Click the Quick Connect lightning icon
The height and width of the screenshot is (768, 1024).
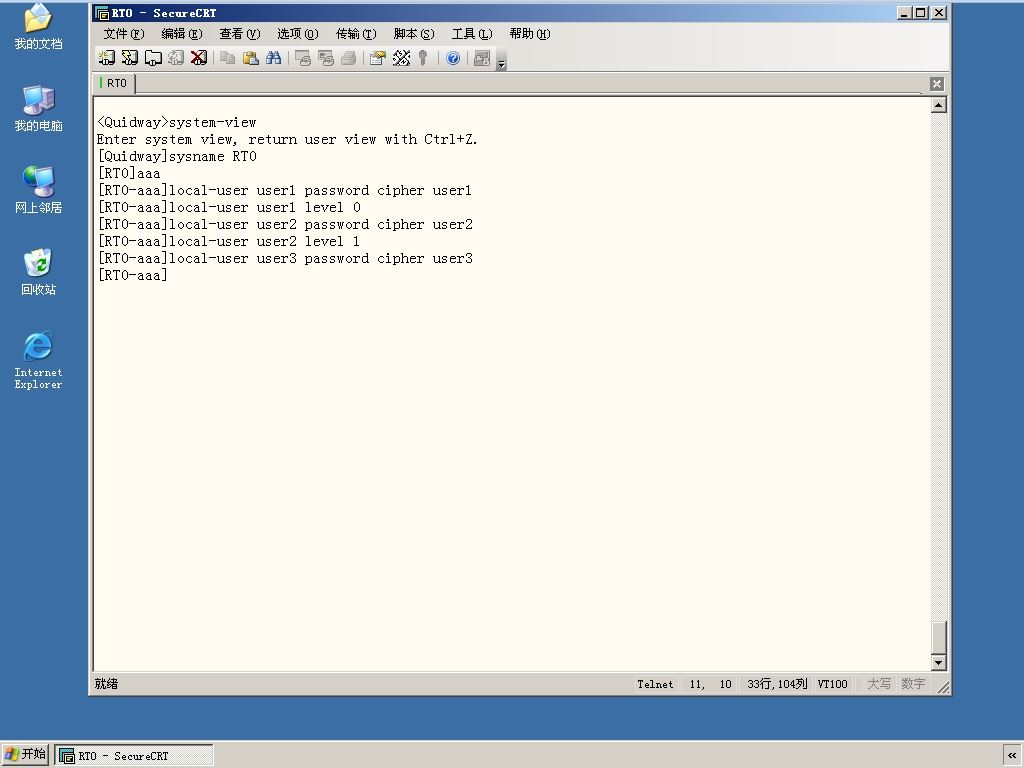coord(129,58)
